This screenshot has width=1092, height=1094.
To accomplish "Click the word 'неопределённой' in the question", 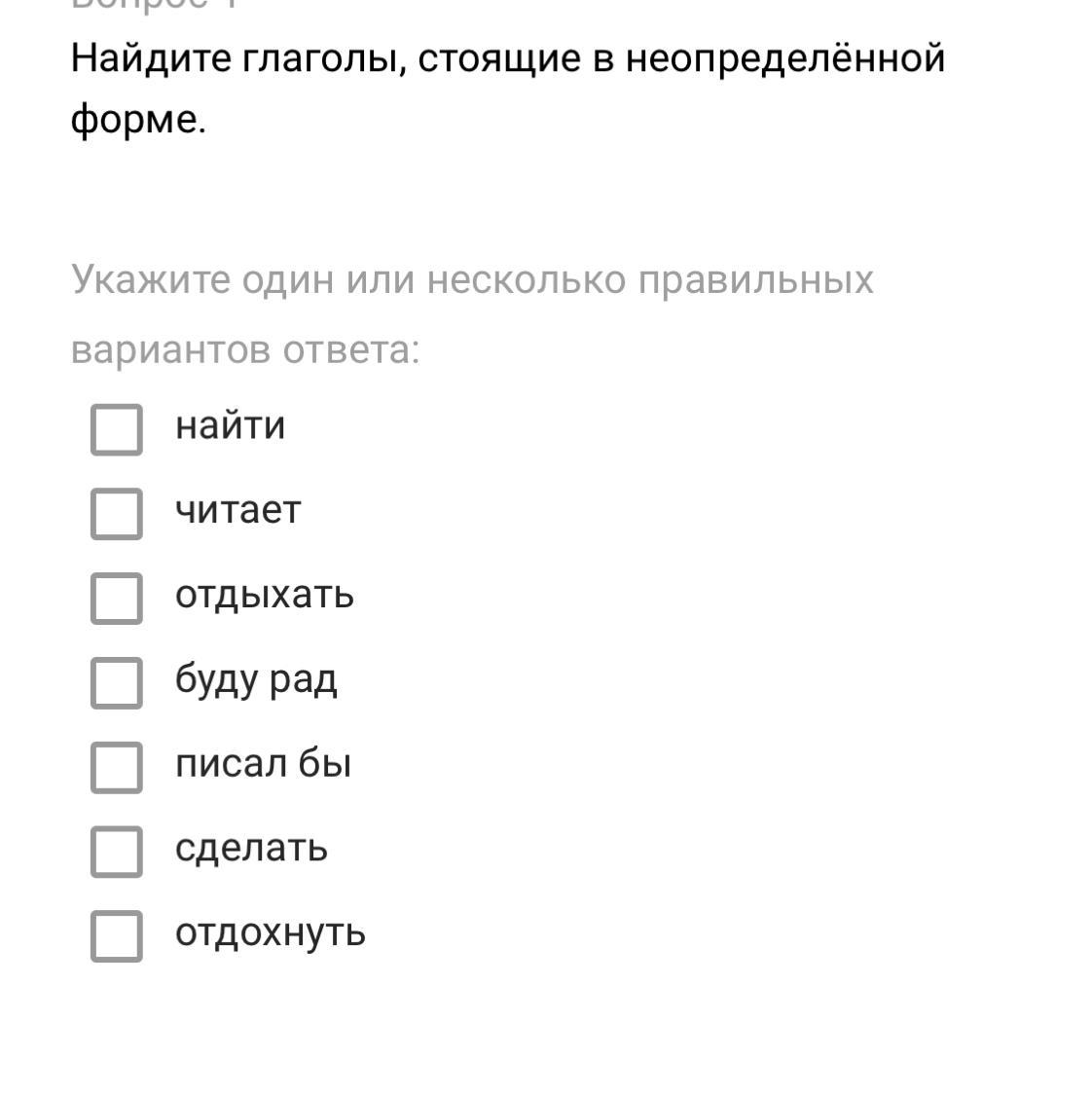I will click(x=784, y=58).
